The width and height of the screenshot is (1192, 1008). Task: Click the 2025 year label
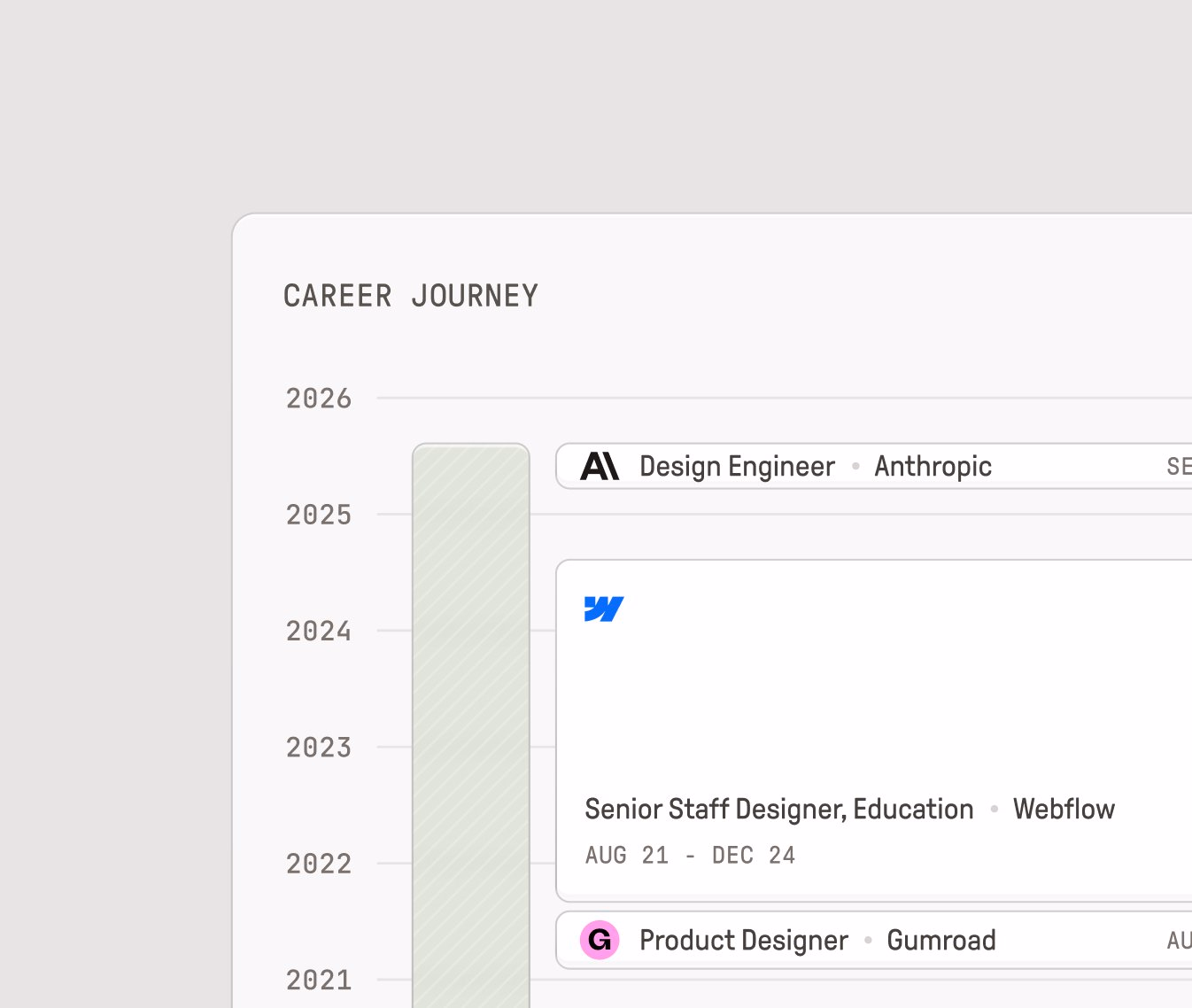tap(319, 515)
